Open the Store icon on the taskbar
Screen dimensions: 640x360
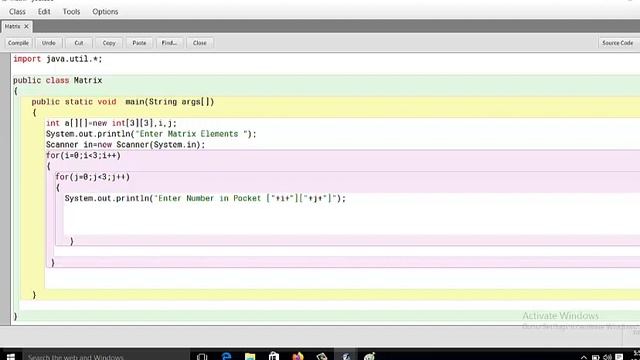(x=274, y=356)
